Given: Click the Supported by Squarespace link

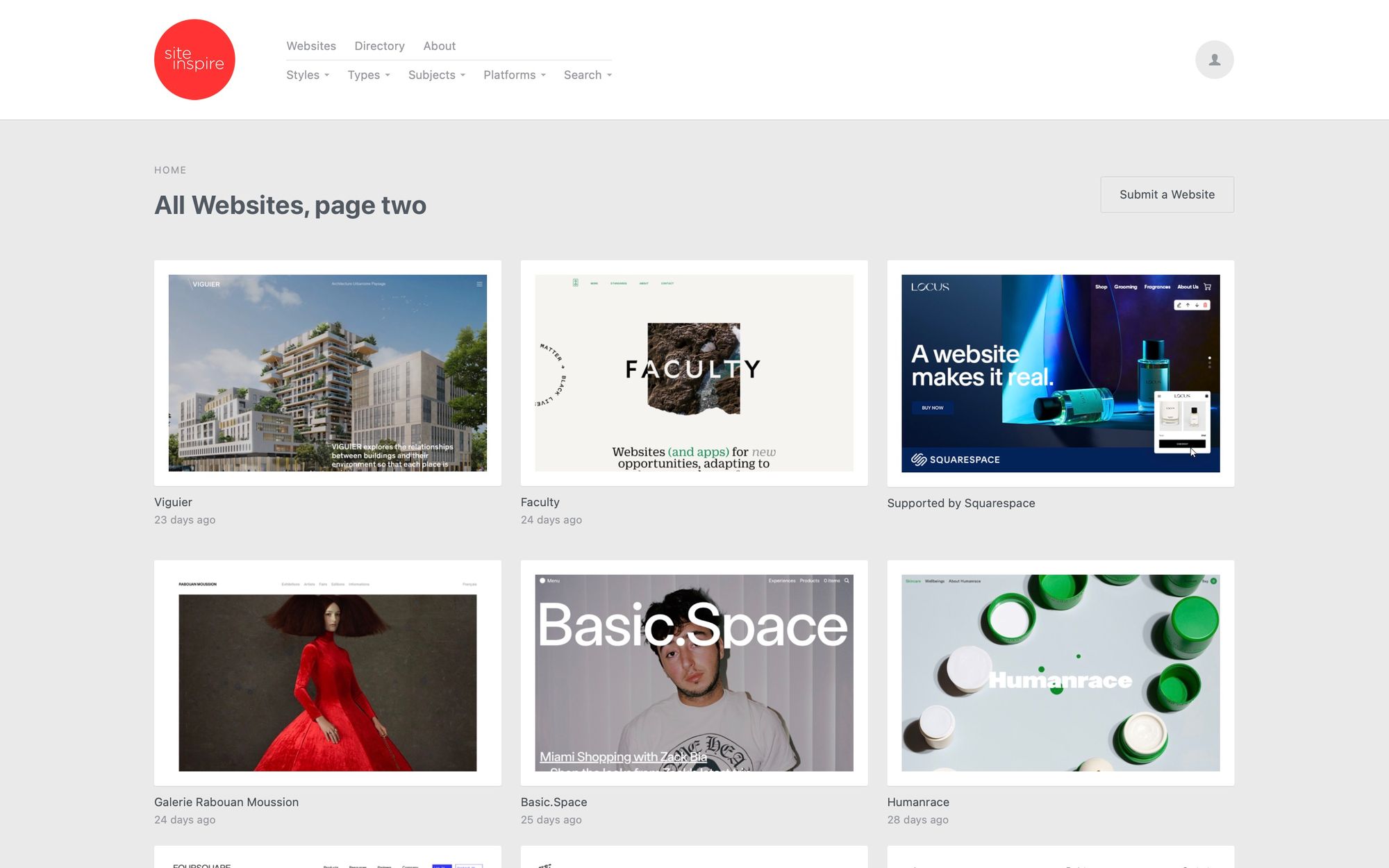Looking at the screenshot, I should (x=961, y=503).
